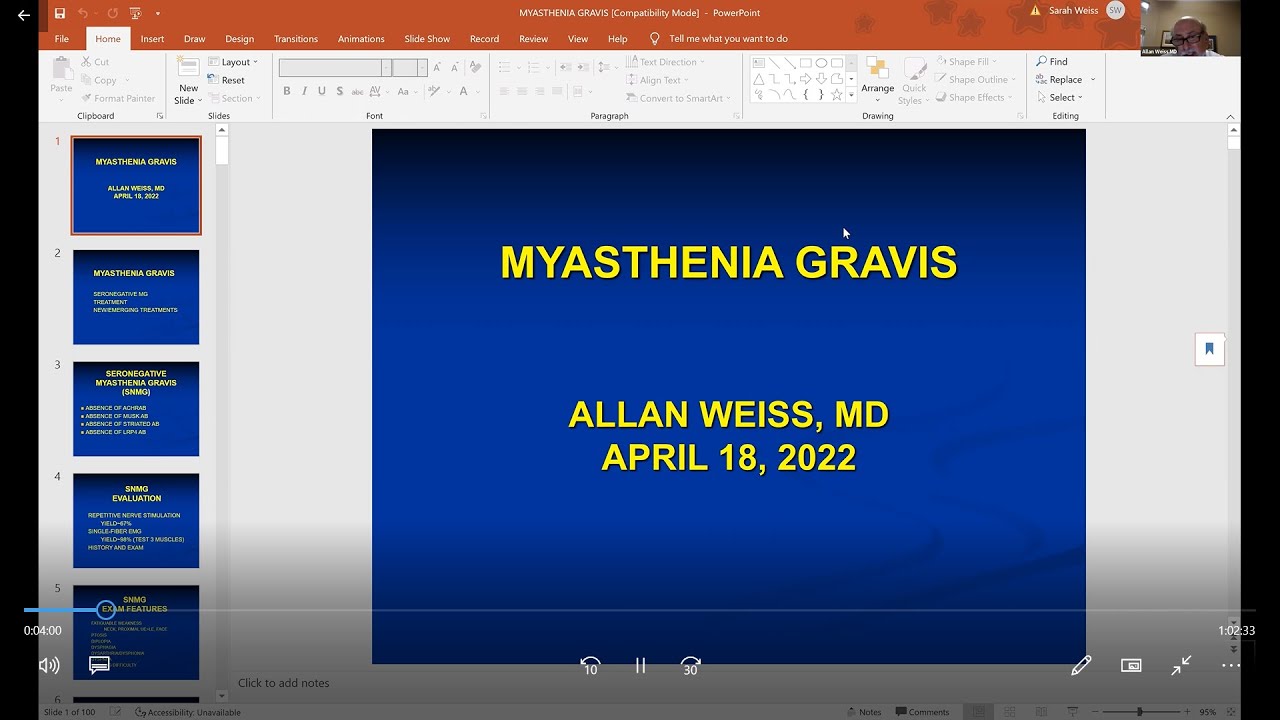
Task: Click the Arrange button
Action: point(877,78)
